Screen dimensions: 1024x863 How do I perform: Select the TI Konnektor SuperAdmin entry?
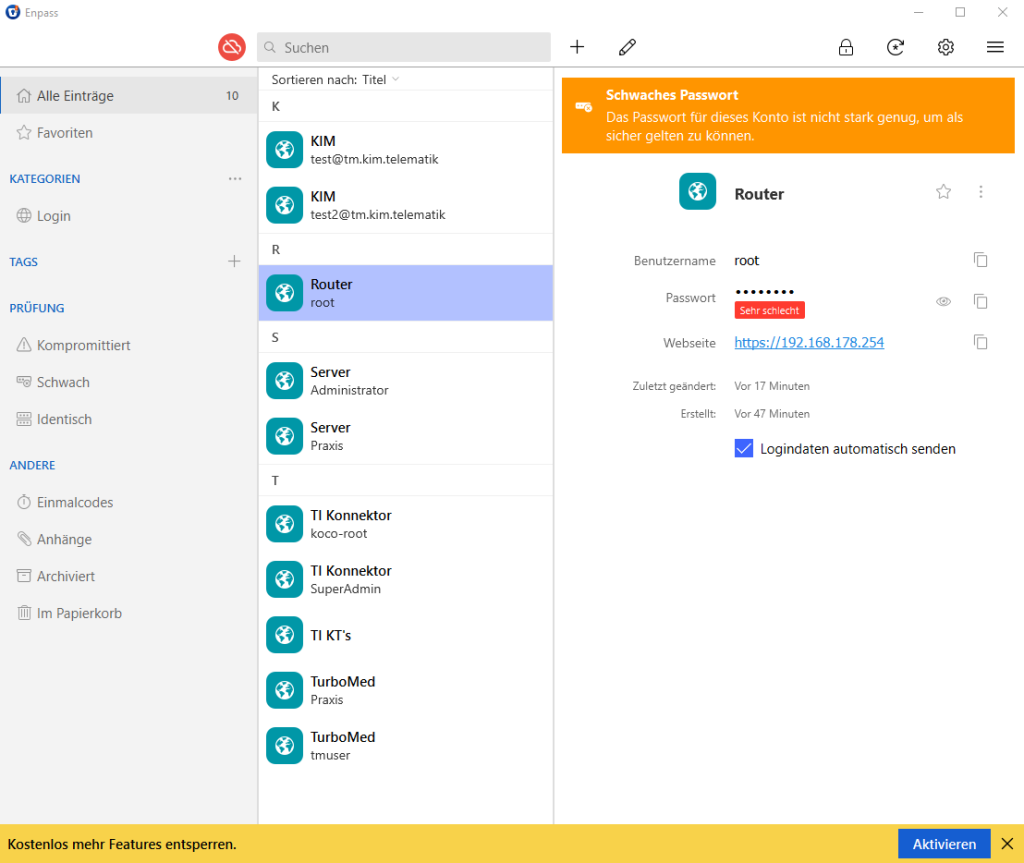tap(405, 579)
